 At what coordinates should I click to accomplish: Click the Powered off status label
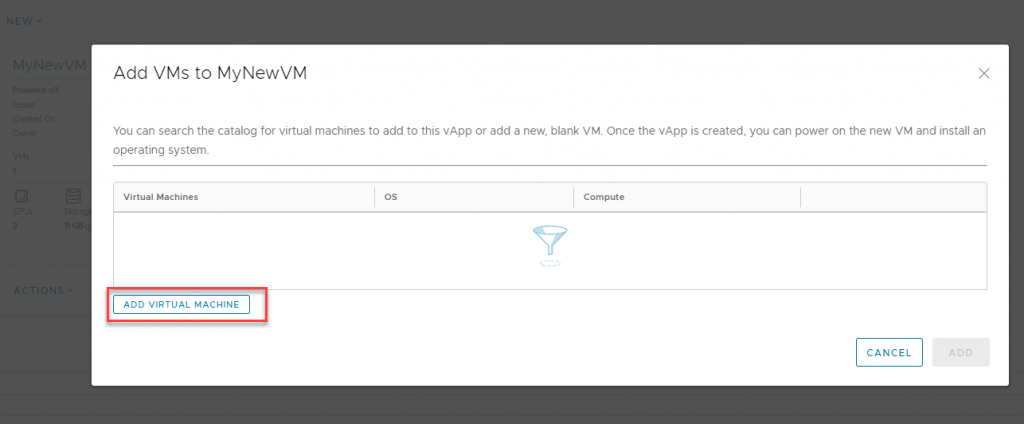[x=35, y=90]
